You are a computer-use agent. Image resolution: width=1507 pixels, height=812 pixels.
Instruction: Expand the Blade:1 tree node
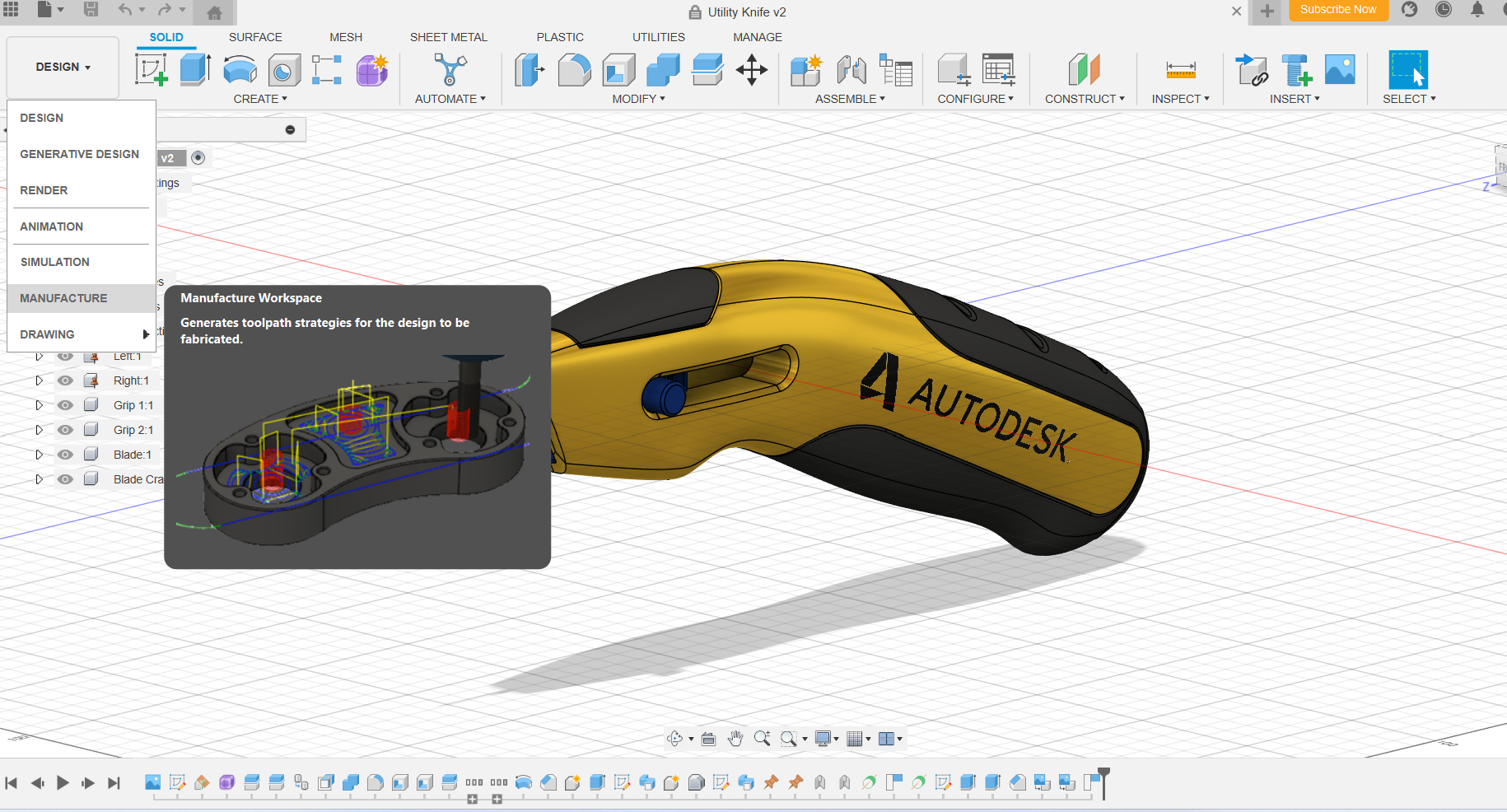click(39, 455)
